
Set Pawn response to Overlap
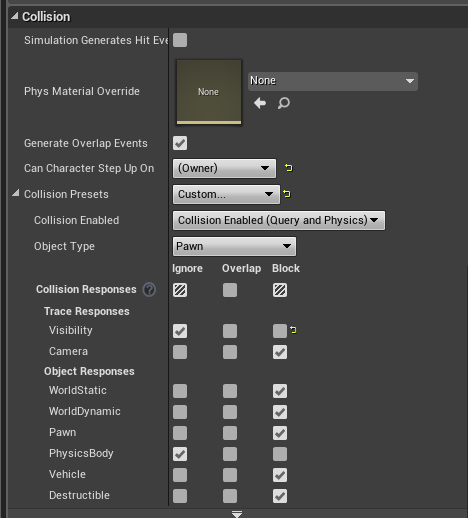(230, 433)
